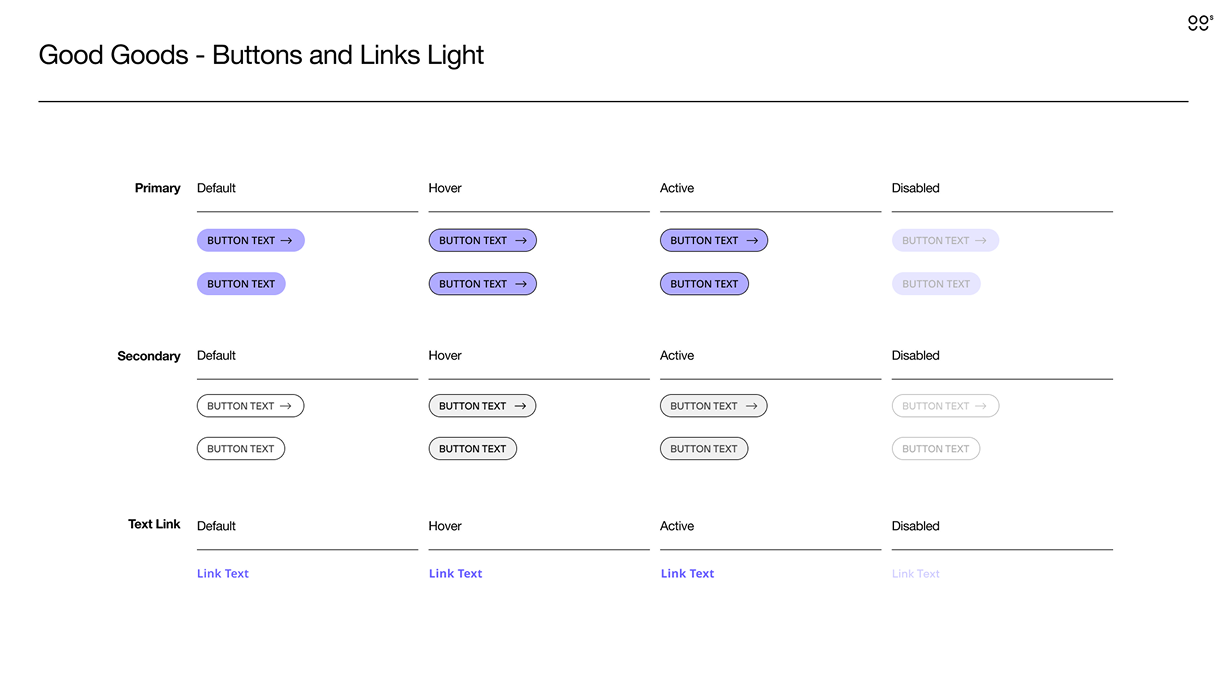Click Secondary Default button without arrow
Screen dimensions: 1227x690
(241, 449)
